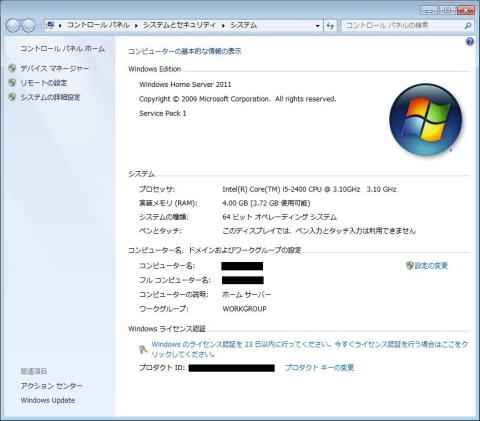Screen dimensions: 480x421
Task: Open デバイス マネージャー link
Action: pos(55,68)
